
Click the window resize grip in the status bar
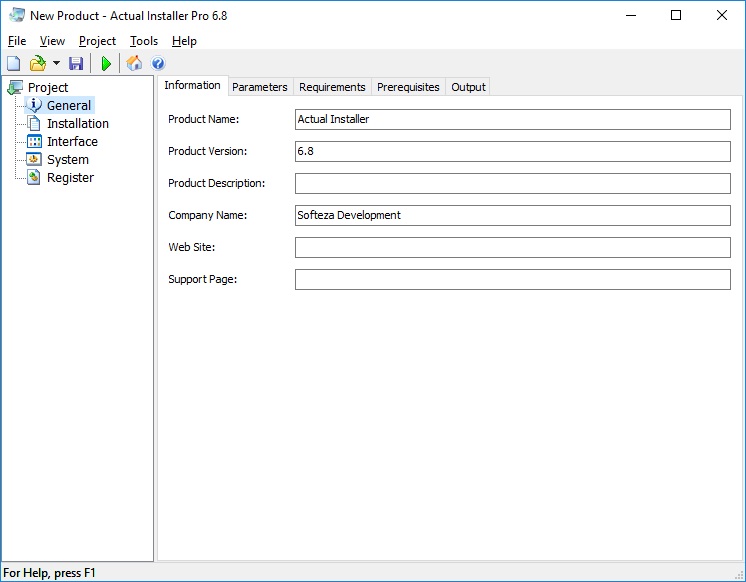pyautogui.click(x=739, y=575)
